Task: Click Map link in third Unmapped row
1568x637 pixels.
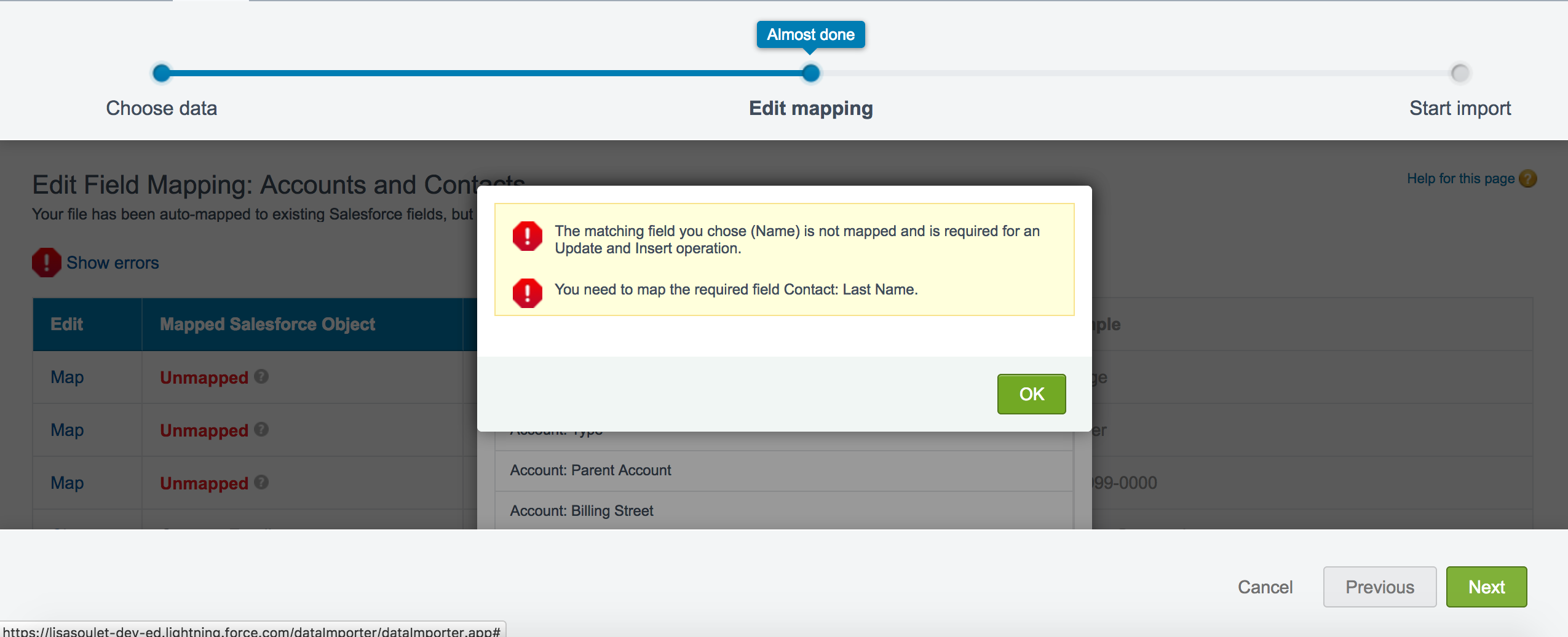Action: click(67, 483)
